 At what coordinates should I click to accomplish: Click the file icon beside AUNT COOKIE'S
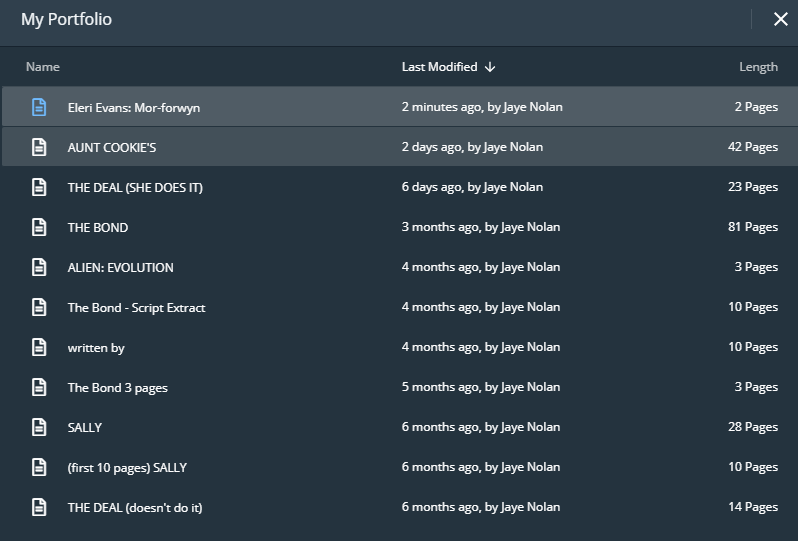pos(39,147)
